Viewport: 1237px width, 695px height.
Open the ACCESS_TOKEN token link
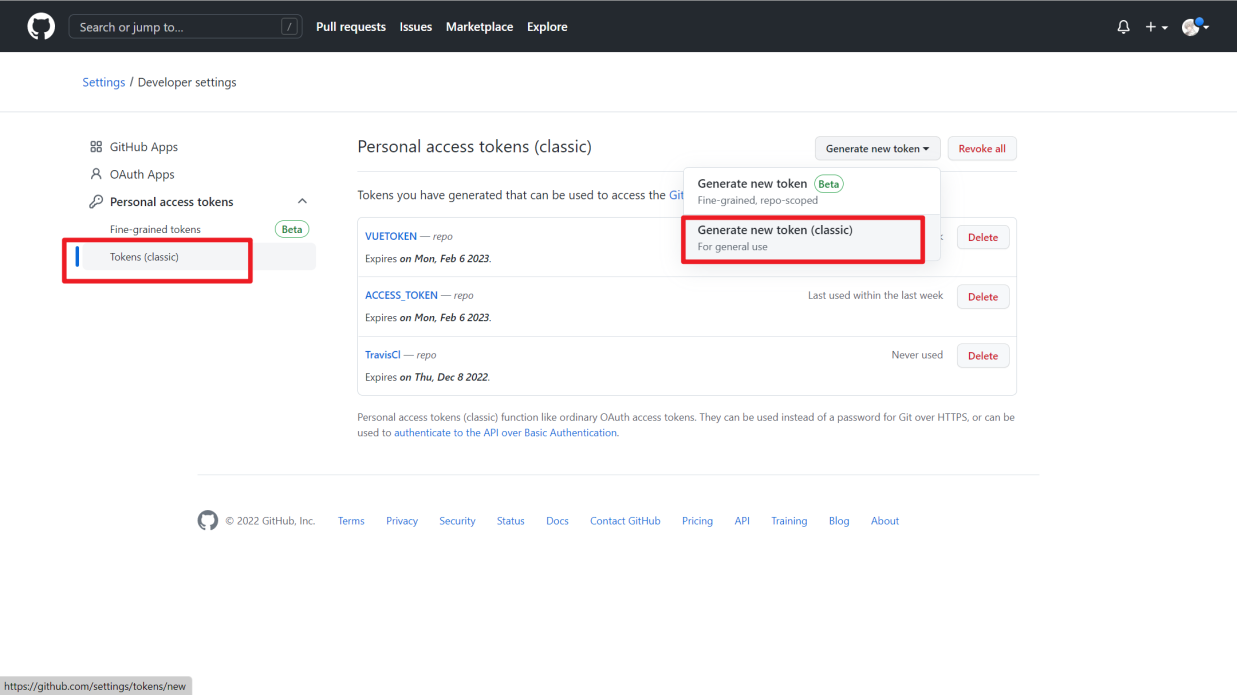(x=401, y=295)
